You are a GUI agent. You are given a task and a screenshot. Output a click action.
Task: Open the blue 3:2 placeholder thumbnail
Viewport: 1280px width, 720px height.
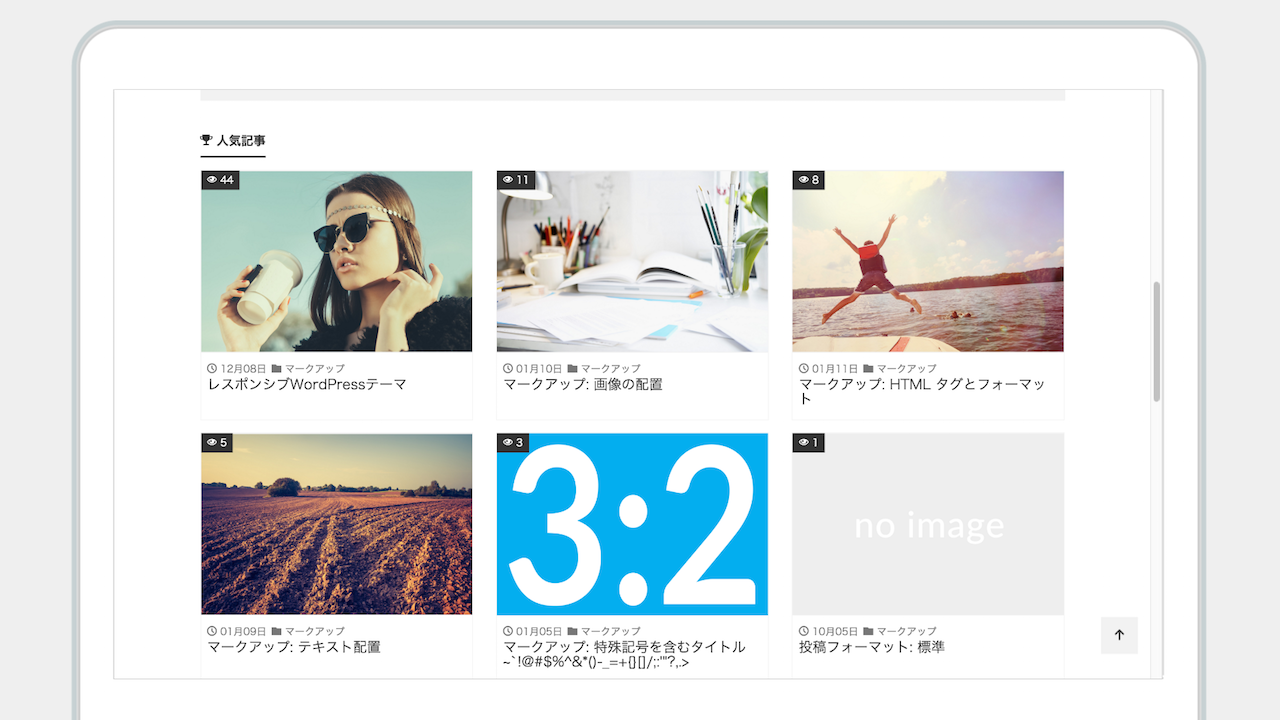coord(632,525)
